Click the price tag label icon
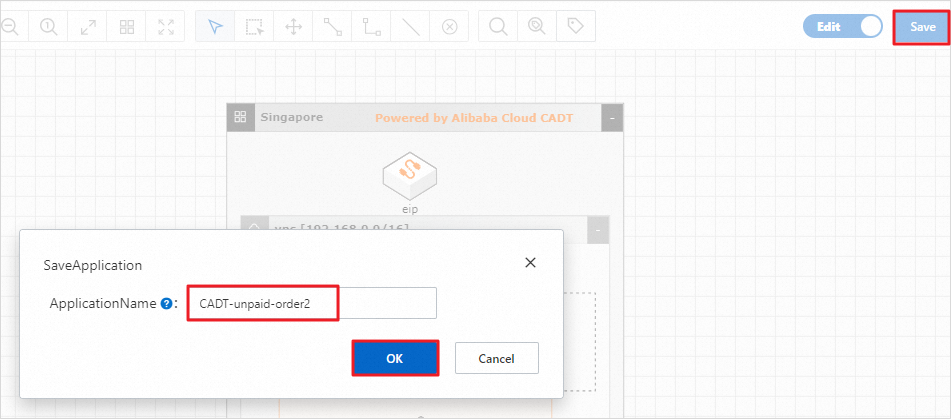Screen dimensions: 951x419 pos(575,26)
